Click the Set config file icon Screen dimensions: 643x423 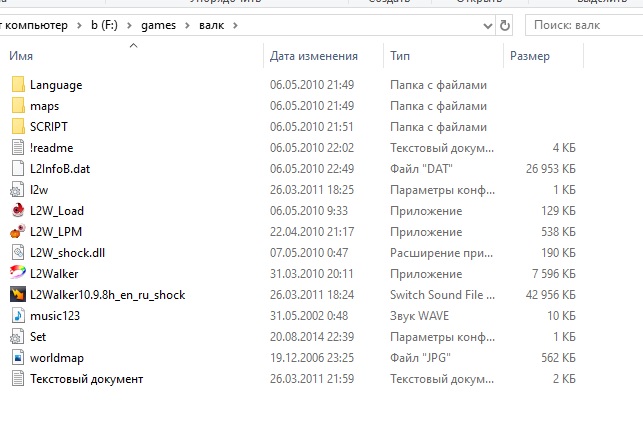(x=17, y=337)
